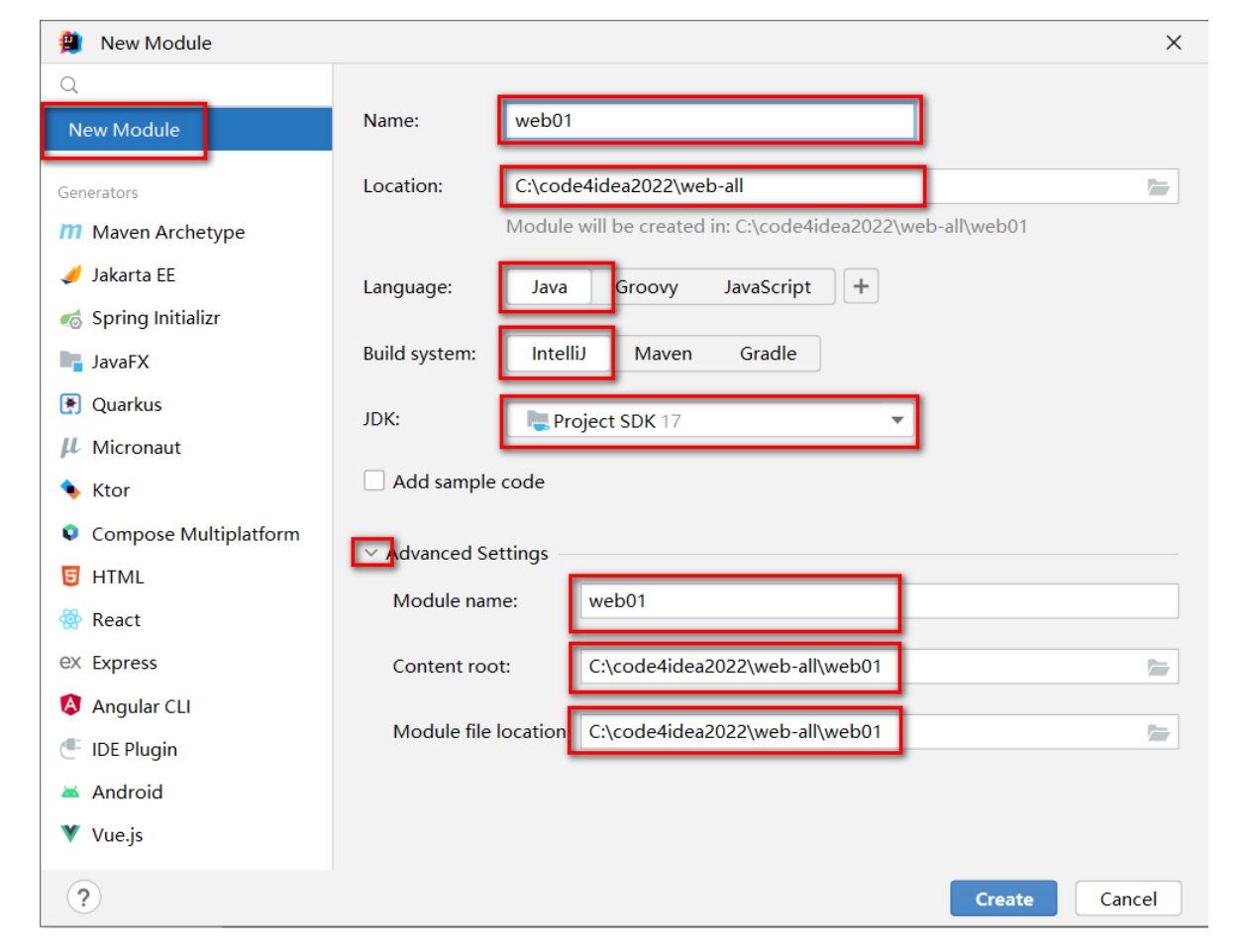Screen dimensions: 1249x952
Task: Choose Gradle build system
Action: coord(768,354)
